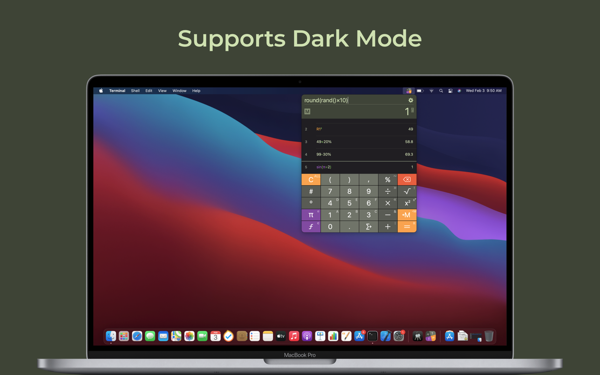Open the calculator settings gear
Viewport: 600px width, 375px height.
pos(411,100)
